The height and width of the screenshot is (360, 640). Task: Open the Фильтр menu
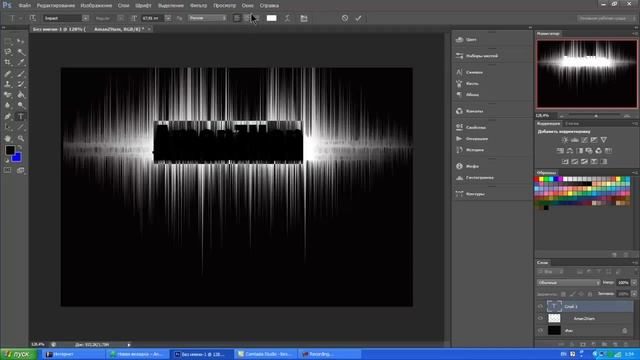tap(198, 6)
